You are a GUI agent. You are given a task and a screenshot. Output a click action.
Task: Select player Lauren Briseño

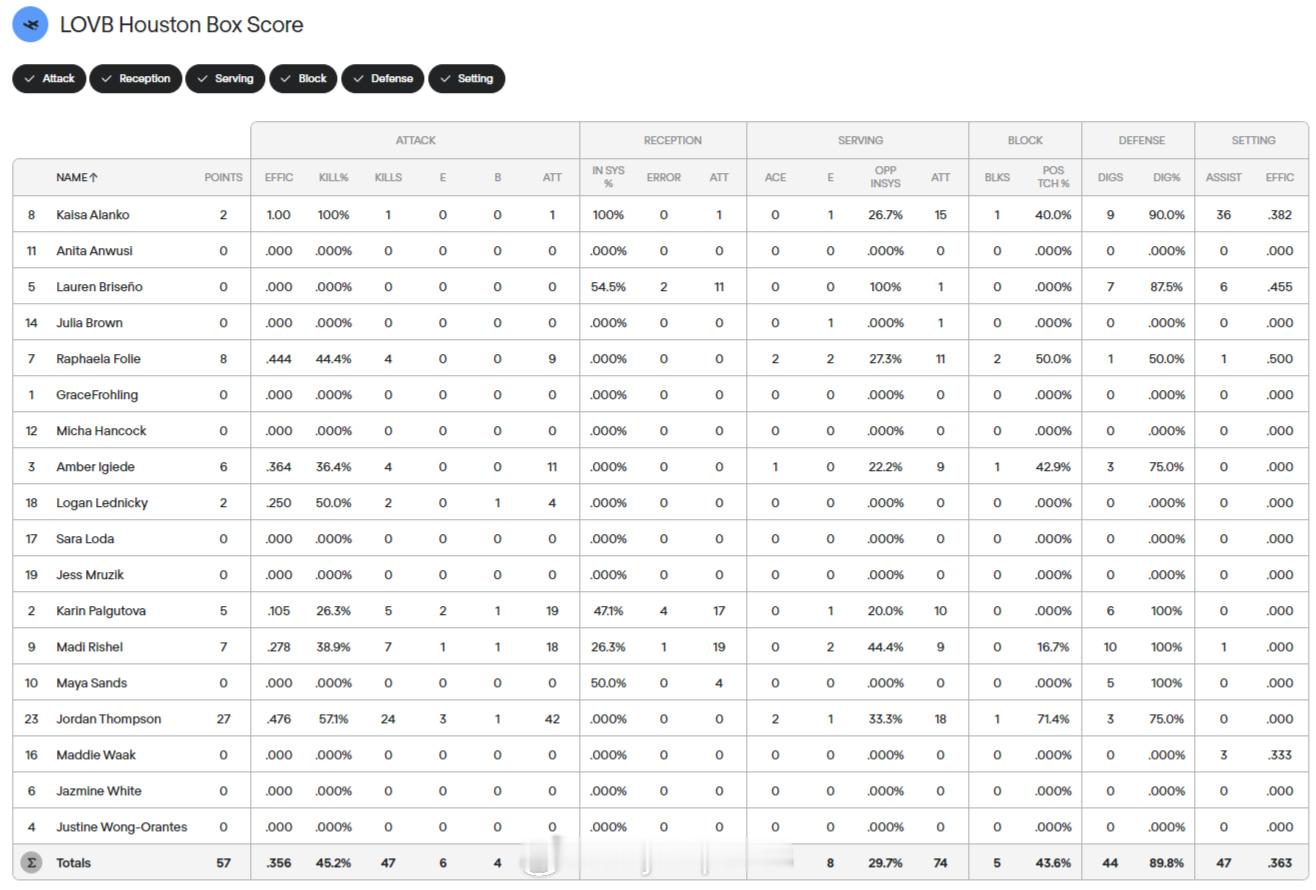[99, 287]
